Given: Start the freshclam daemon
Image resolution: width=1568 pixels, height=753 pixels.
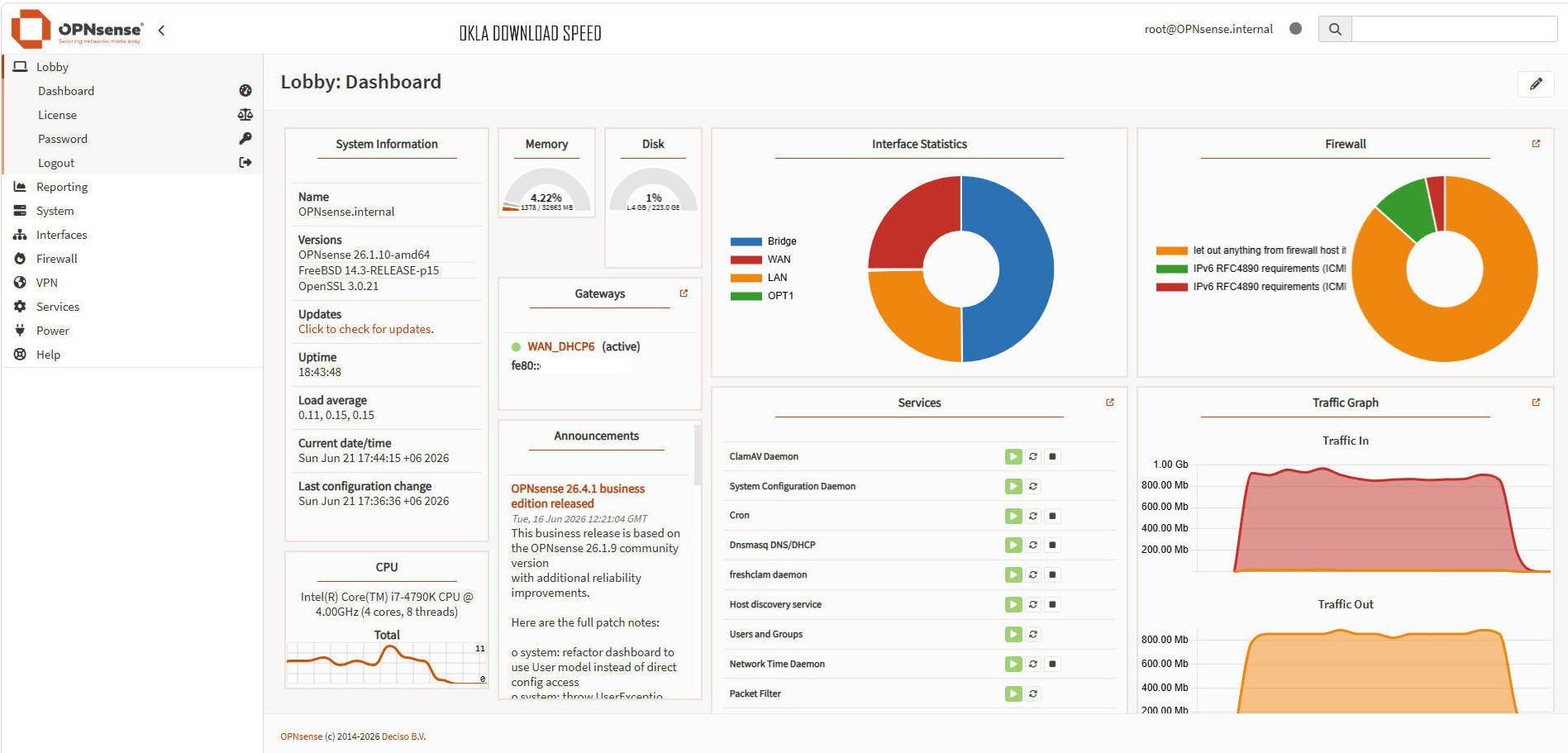Looking at the screenshot, I should point(1013,574).
